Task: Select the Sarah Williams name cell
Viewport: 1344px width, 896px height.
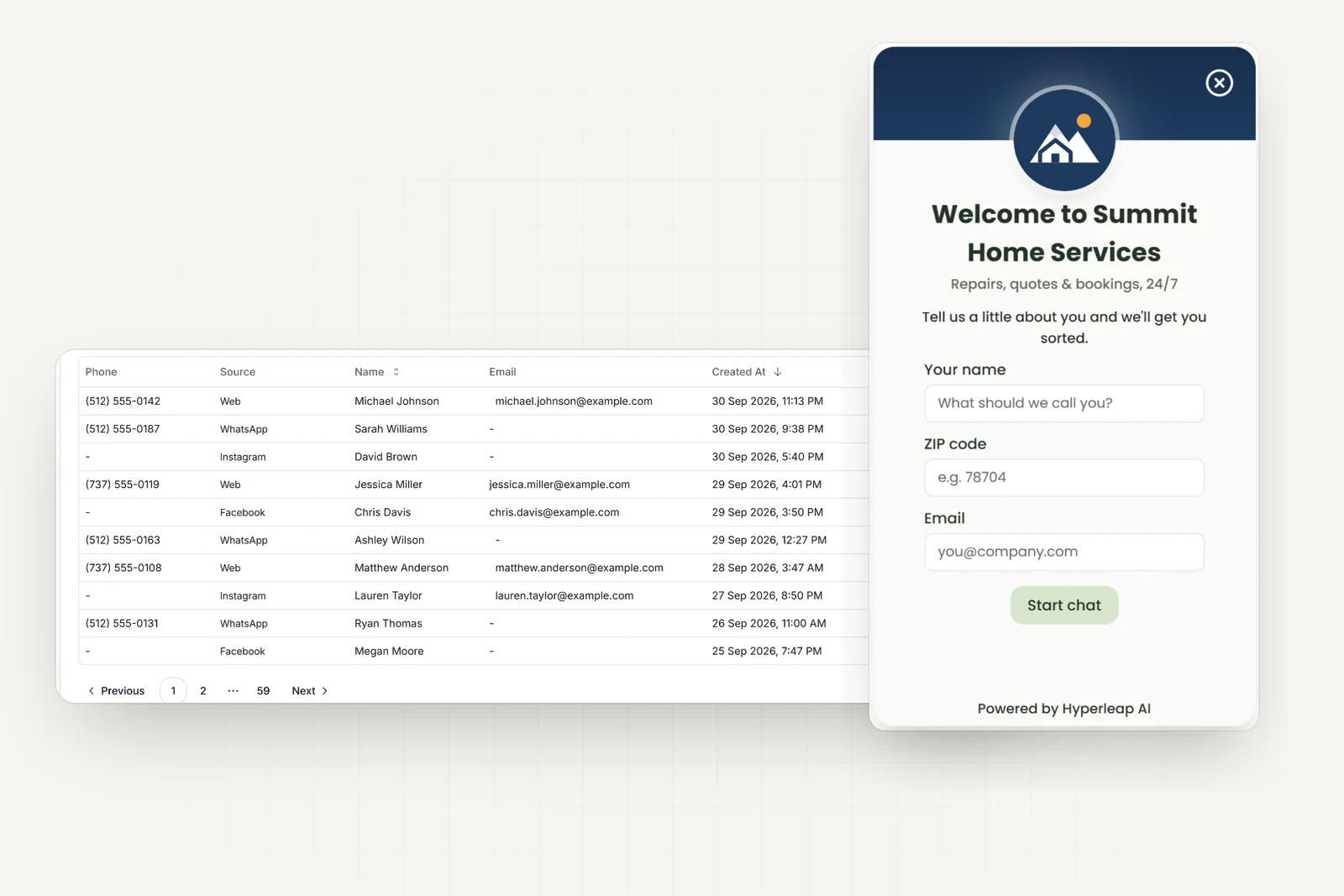Action: point(391,429)
